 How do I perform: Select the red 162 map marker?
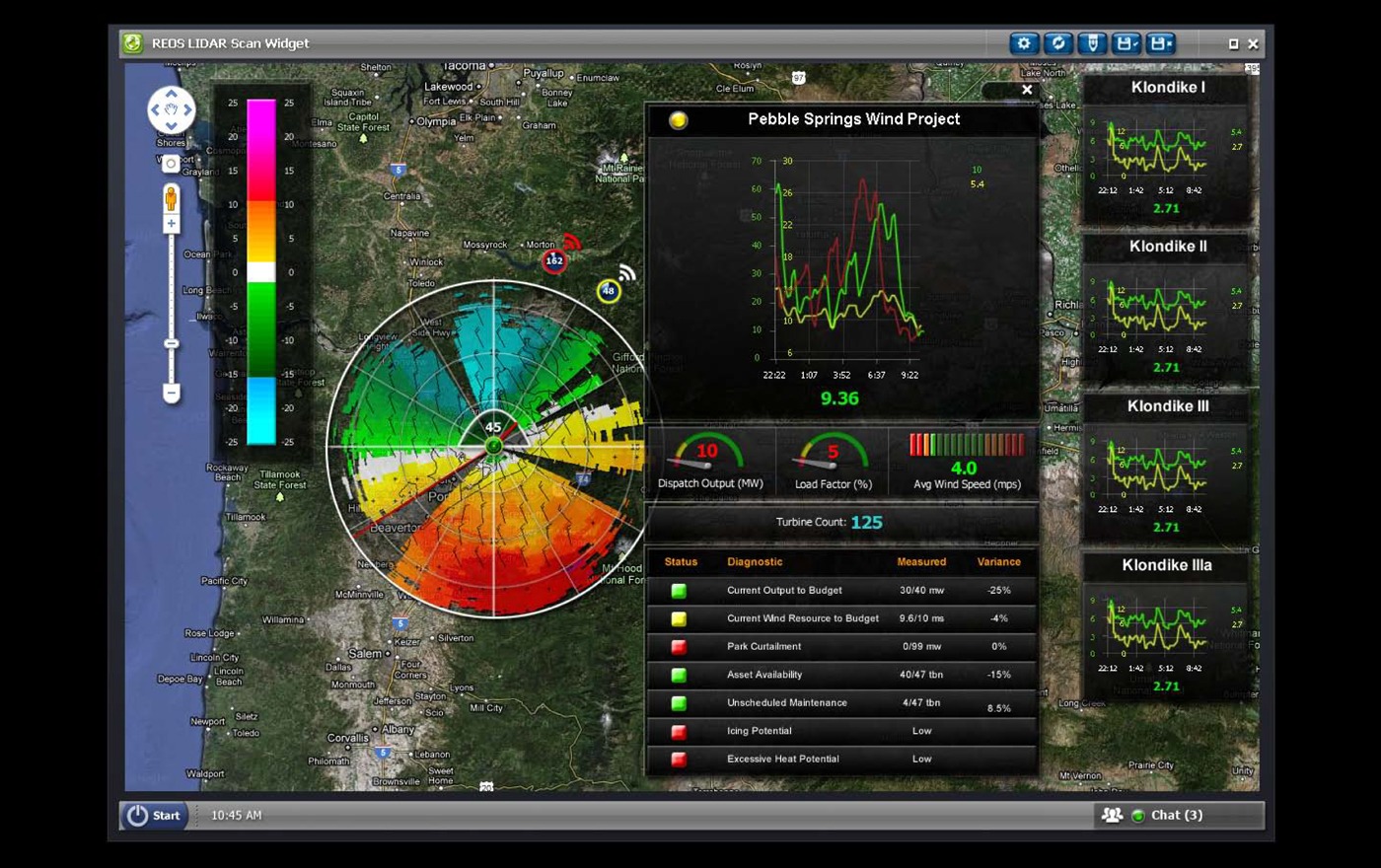pos(554,260)
